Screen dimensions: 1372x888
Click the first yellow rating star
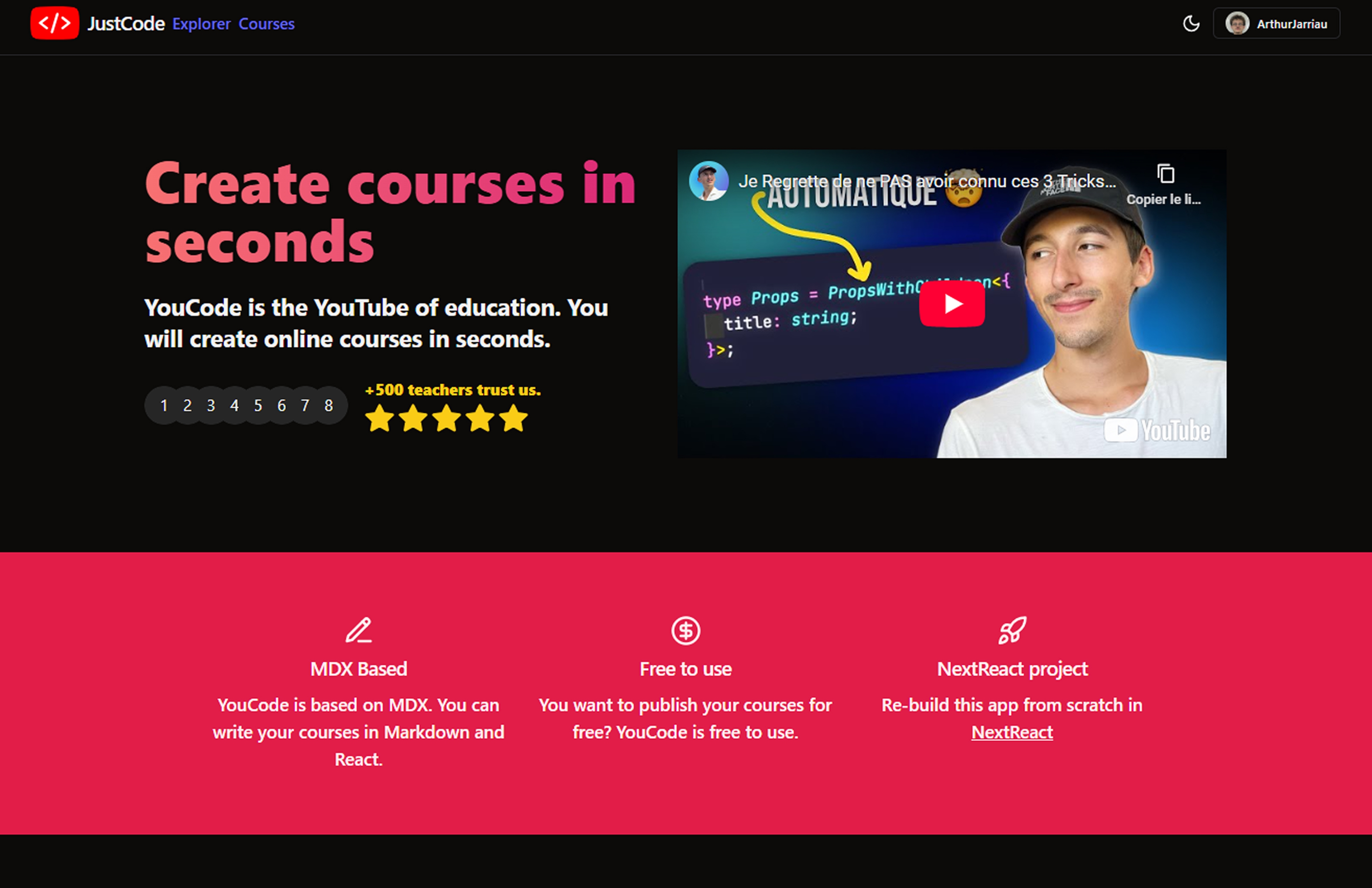pos(380,418)
